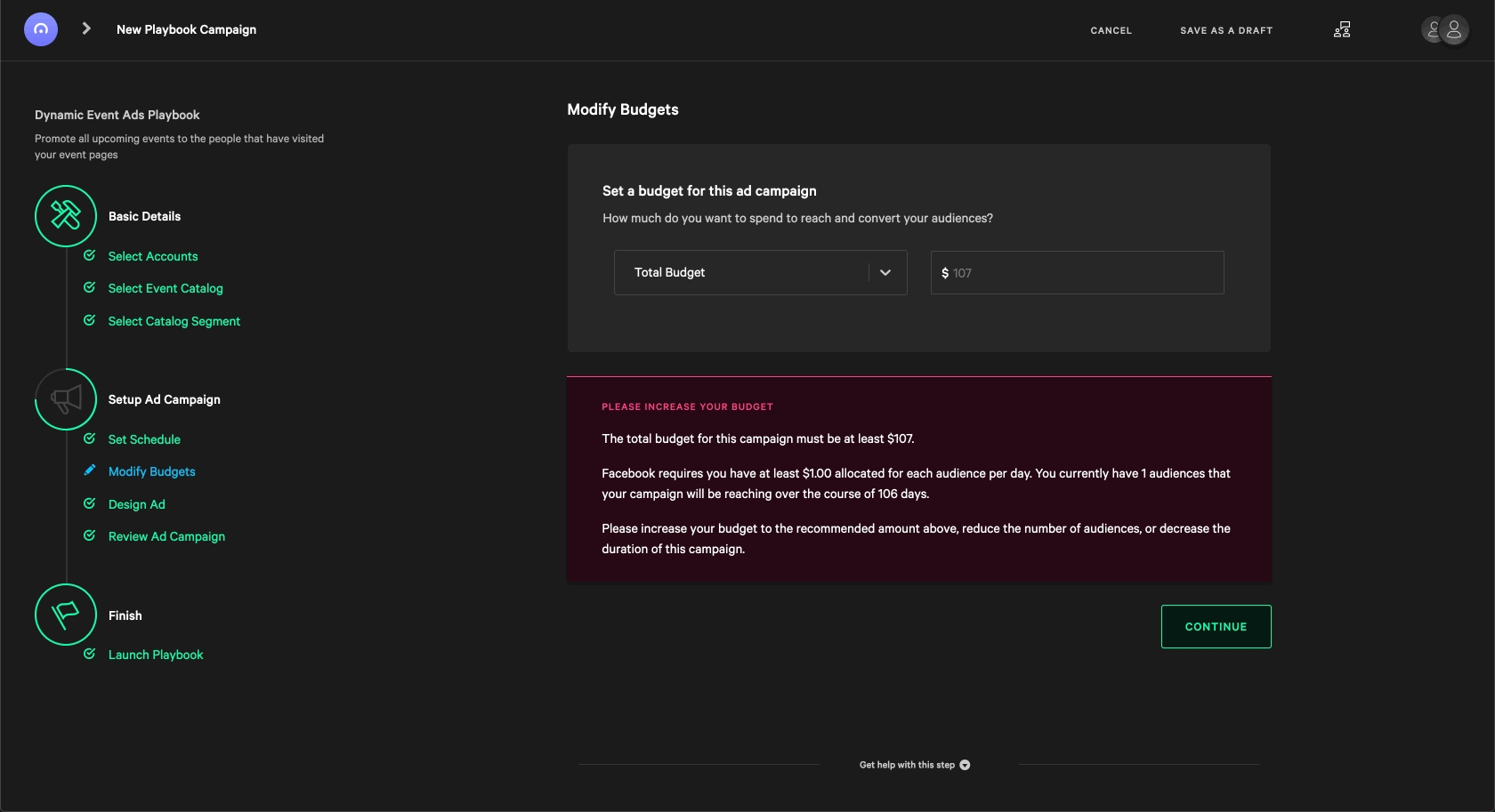Screen dimensions: 1495x812
Task: Go to Select Event Catalog step
Action: point(166,288)
